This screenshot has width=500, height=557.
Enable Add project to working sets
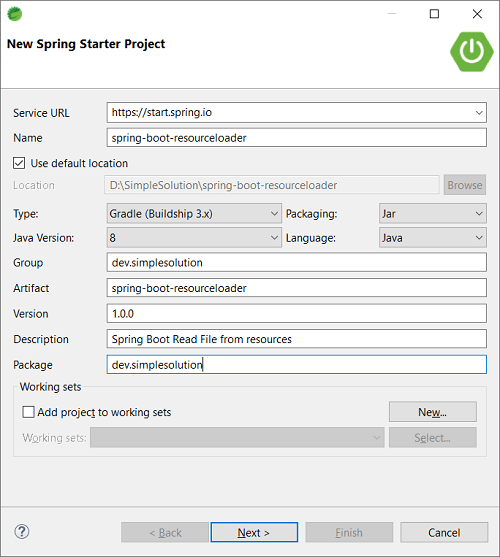[x=28, y=412]
